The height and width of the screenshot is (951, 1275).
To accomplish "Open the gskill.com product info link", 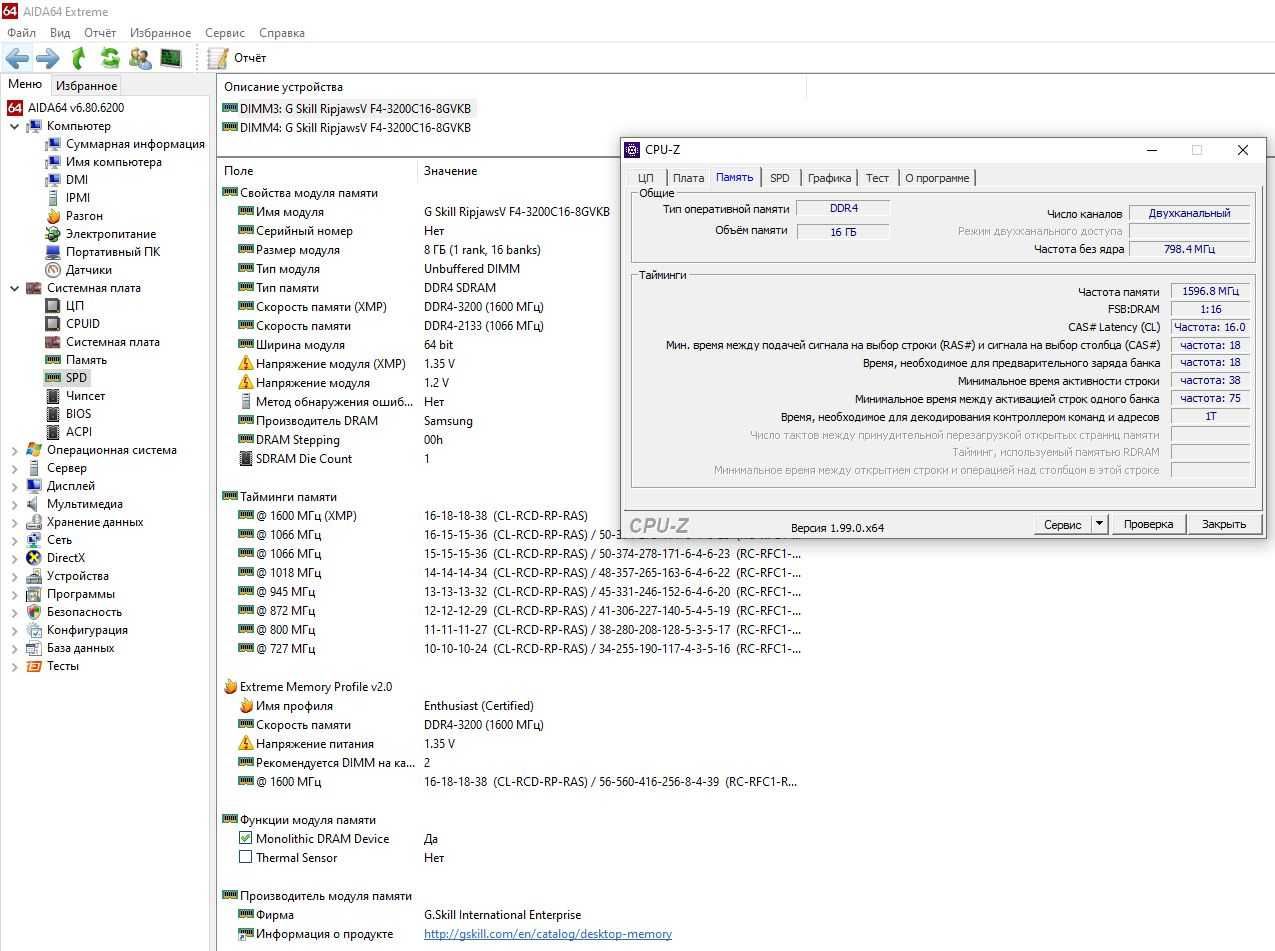I will point(548,934).
